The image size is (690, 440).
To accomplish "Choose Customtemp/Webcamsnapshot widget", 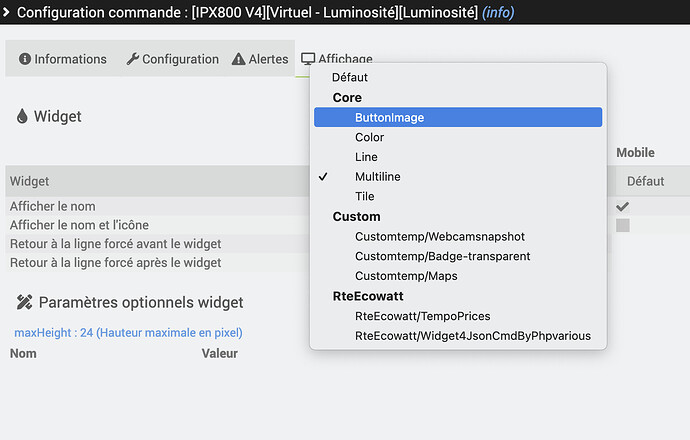I will pyautogui.click(x=440, y=237).
